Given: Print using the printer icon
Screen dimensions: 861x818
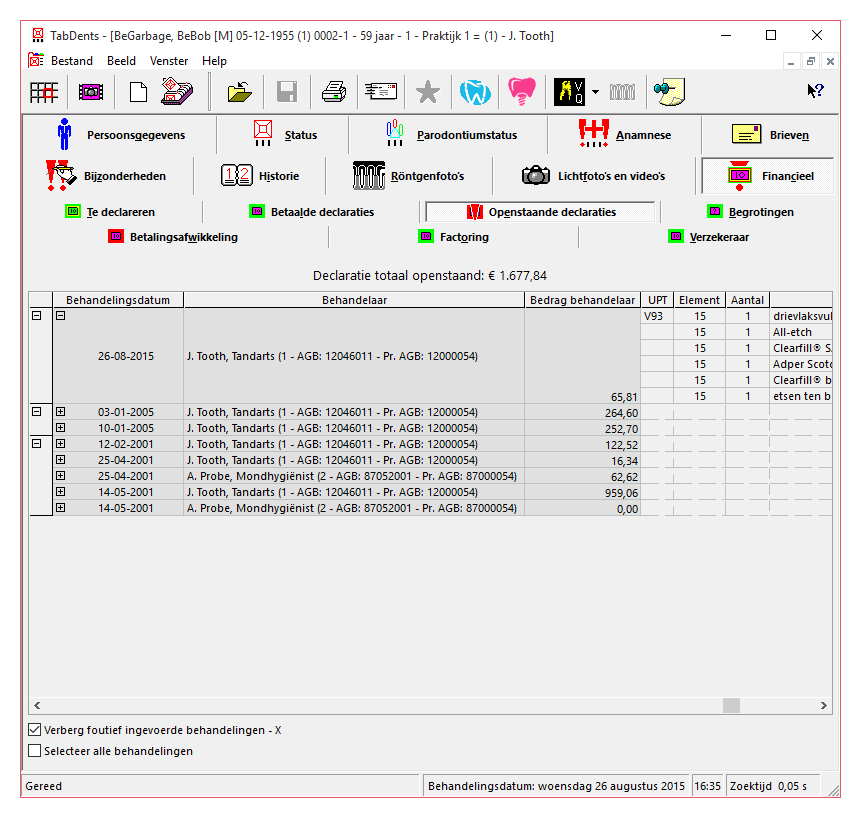Looking at the screenshot, I should coord(334,92).
